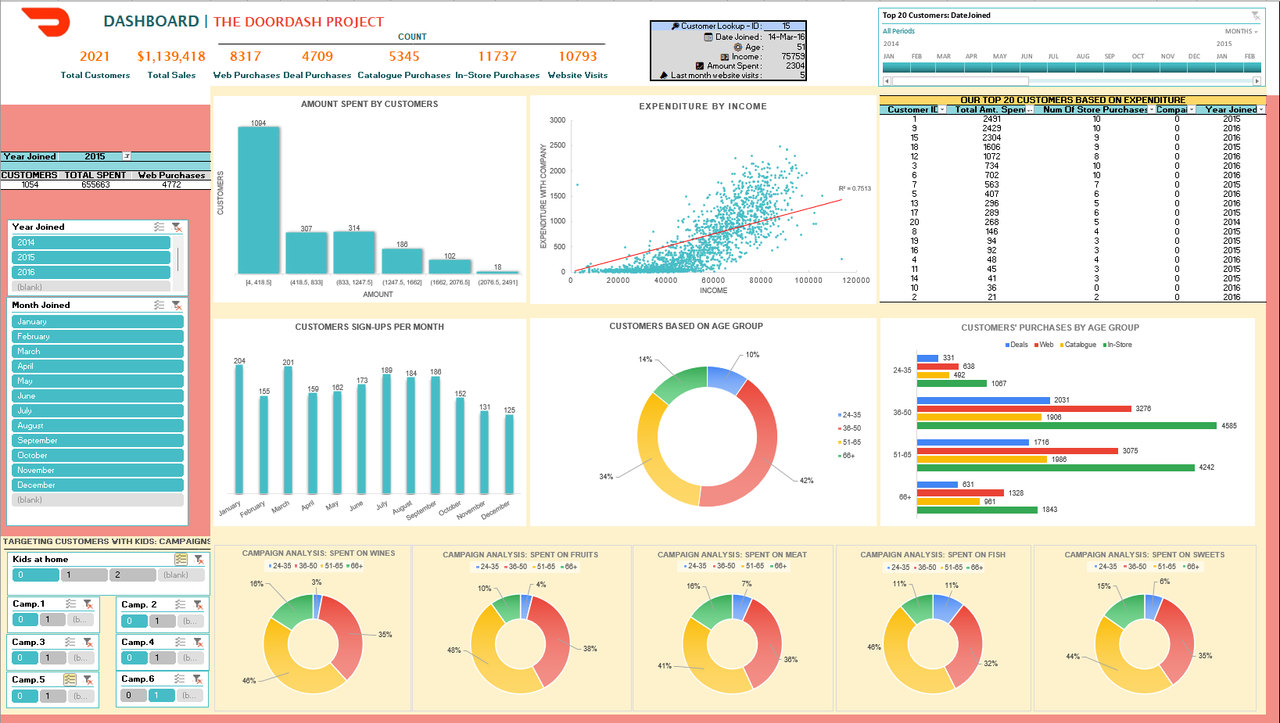Clear filter on Camp.1 slicer
This screenshot has height=723, width=1280.
tap(88, 604)
